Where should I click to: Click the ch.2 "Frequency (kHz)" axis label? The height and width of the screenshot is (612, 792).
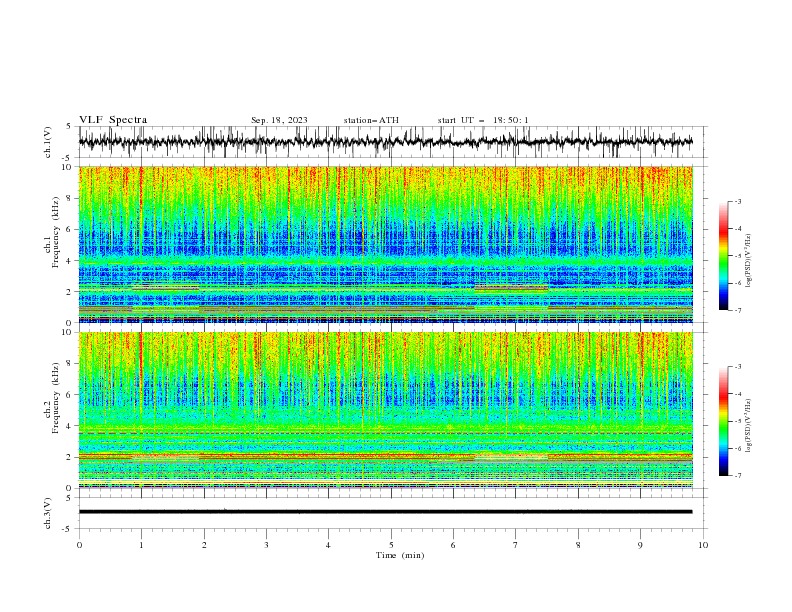(x=55, y=398)
